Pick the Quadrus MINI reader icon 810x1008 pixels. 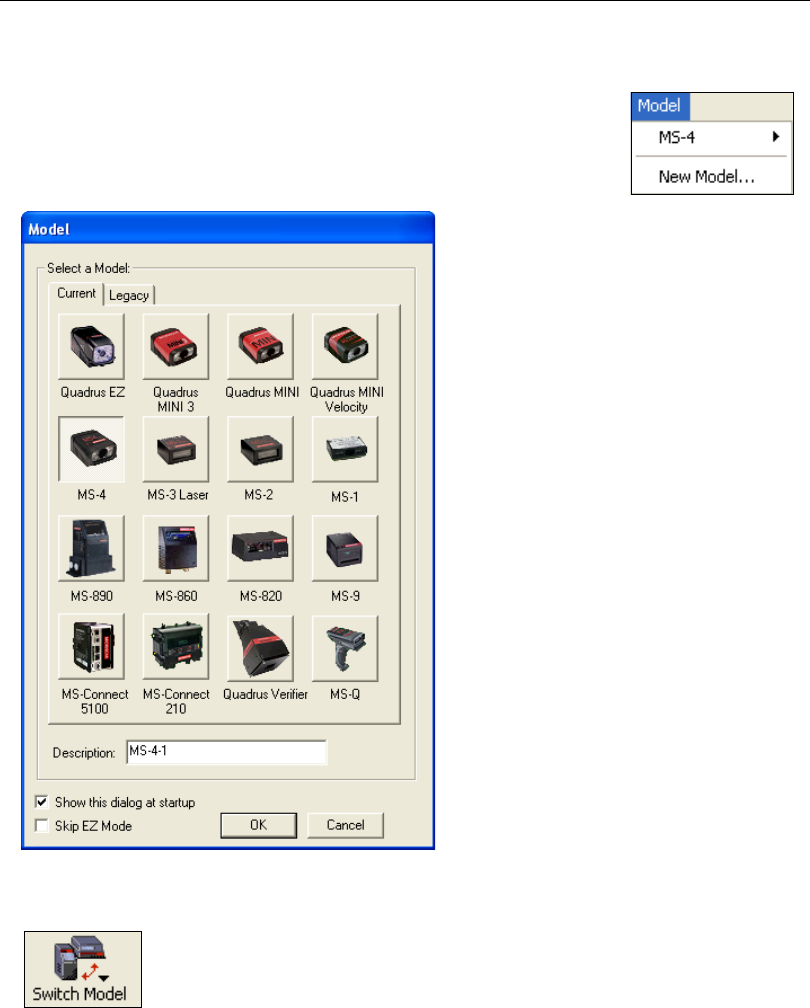pos(260,346)
